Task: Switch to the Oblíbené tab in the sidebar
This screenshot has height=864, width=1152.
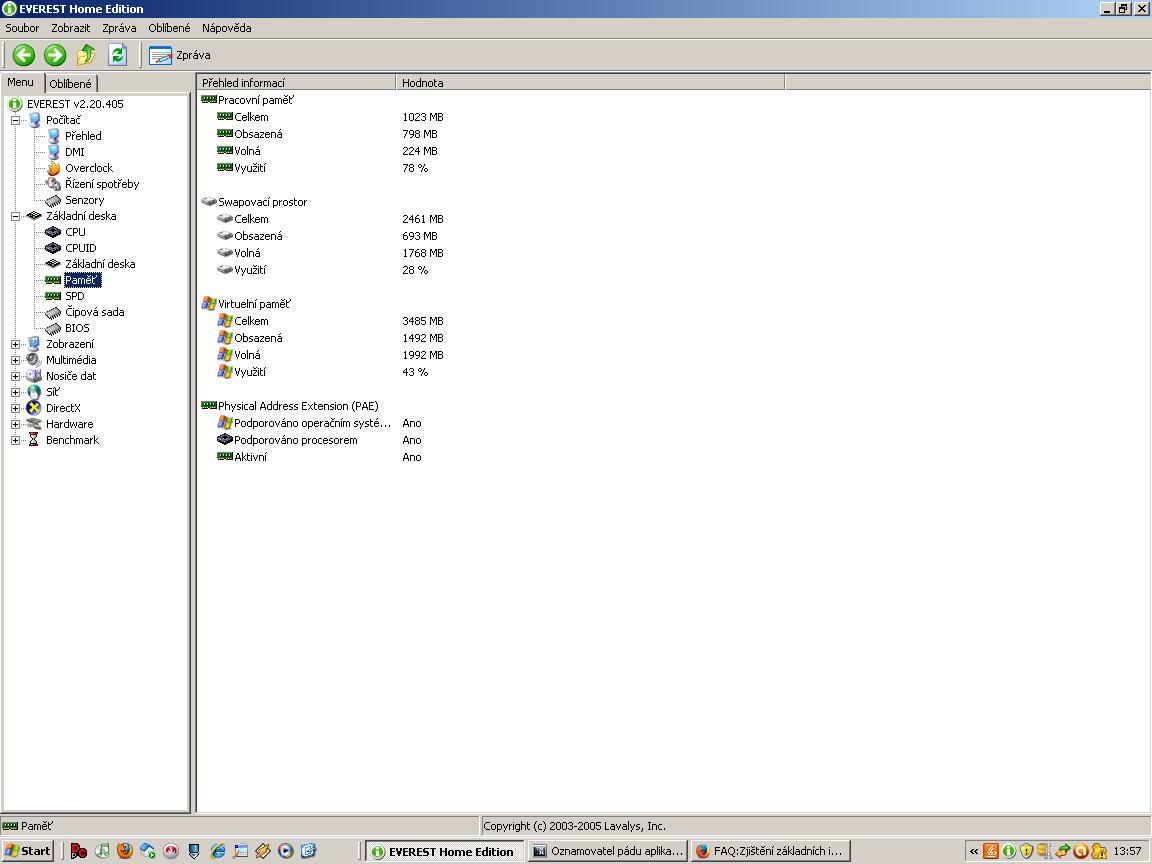Action: point(71,84)
